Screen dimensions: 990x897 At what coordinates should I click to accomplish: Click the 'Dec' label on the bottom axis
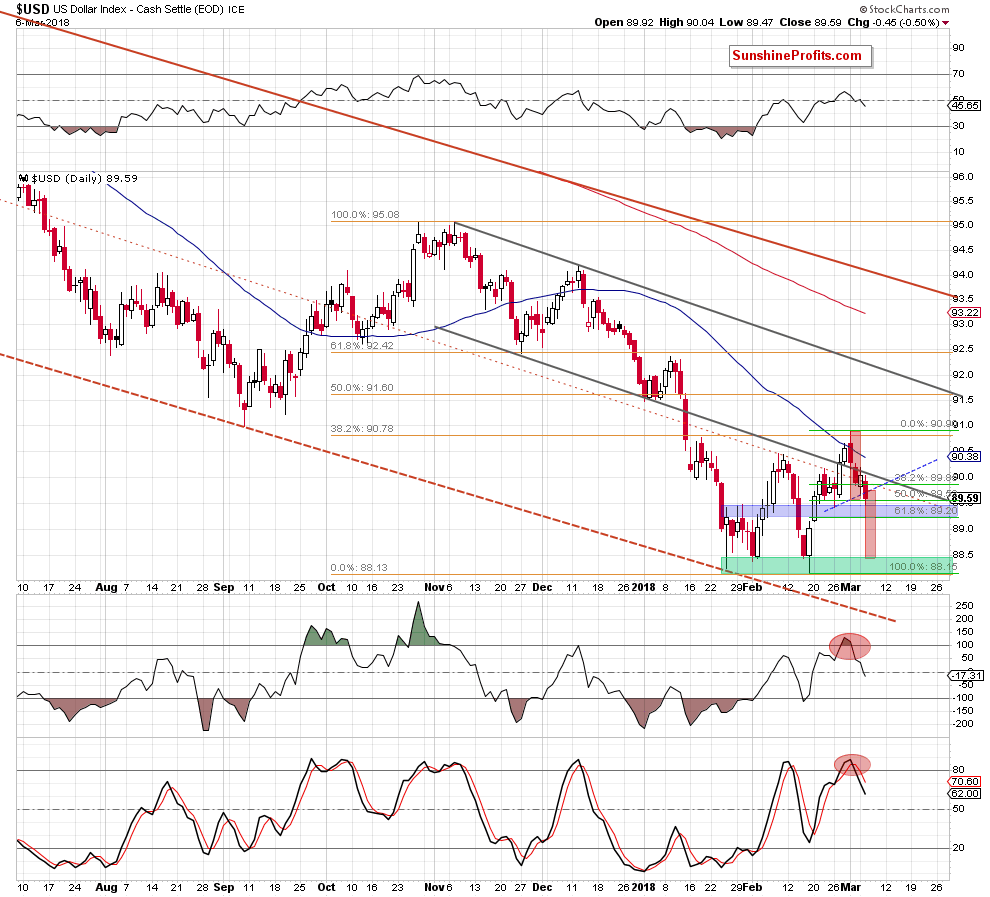pos(542,887)
